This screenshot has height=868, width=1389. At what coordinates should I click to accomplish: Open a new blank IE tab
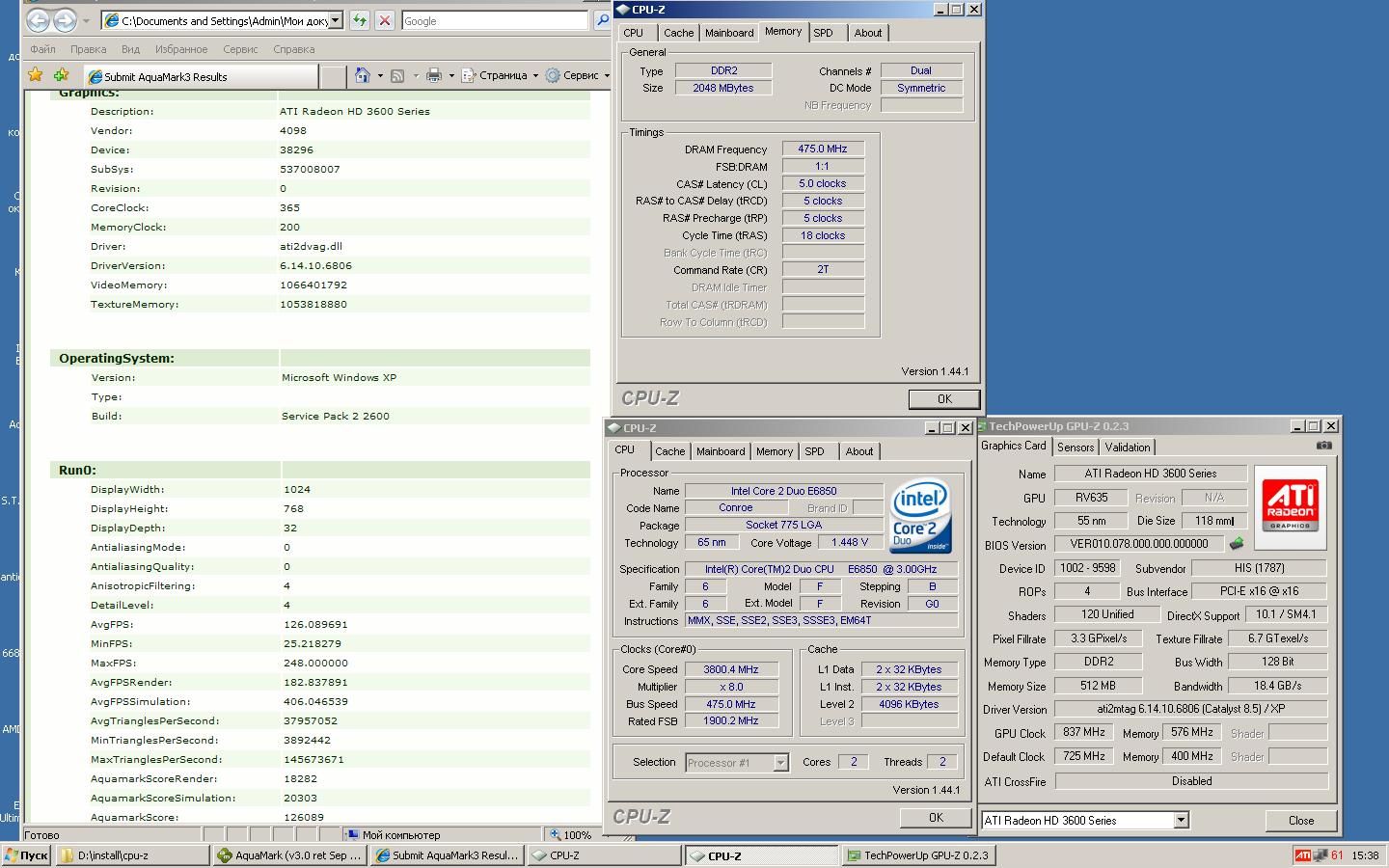pos(333,76)
